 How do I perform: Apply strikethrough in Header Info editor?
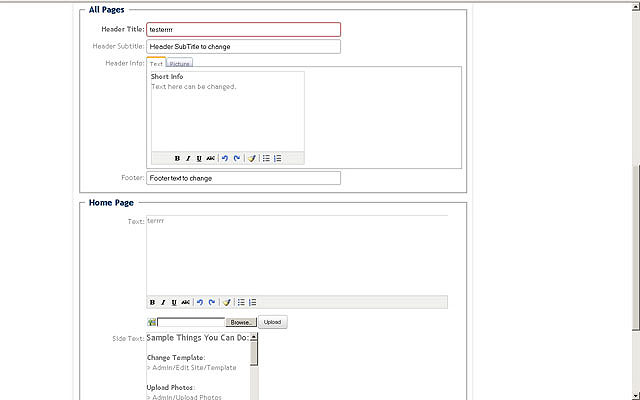210,158
